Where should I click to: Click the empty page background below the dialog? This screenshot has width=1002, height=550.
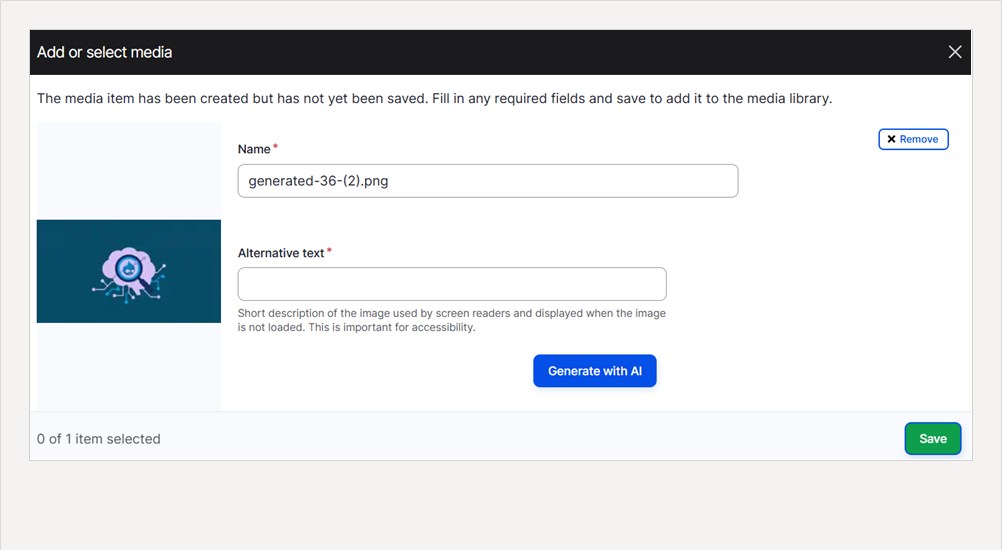[501, 505]
